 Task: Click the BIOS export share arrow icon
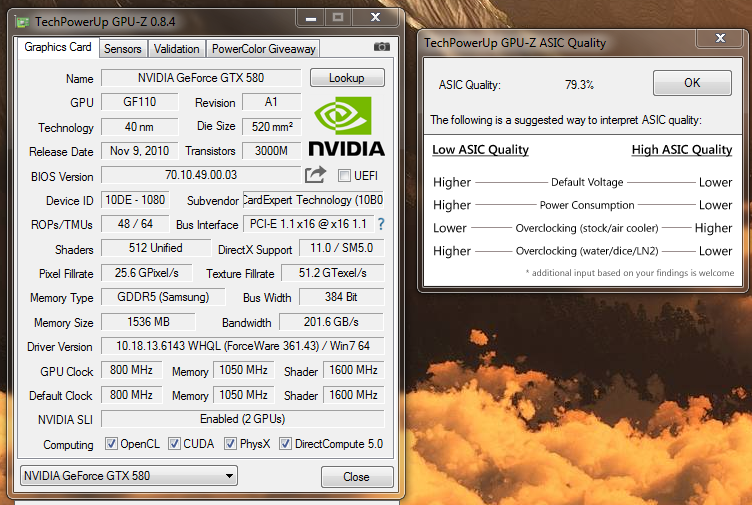(x=315, y=175)
